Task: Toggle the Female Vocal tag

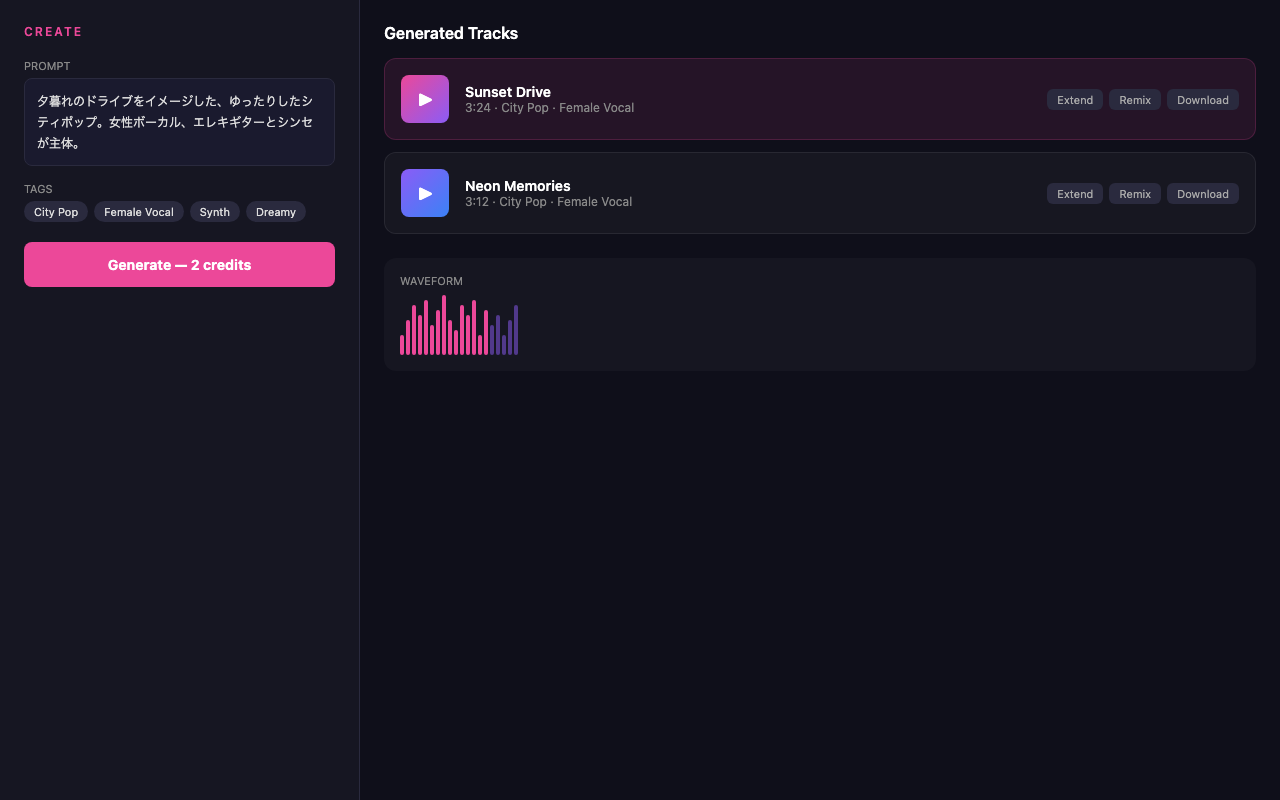Action: [138, 211]
